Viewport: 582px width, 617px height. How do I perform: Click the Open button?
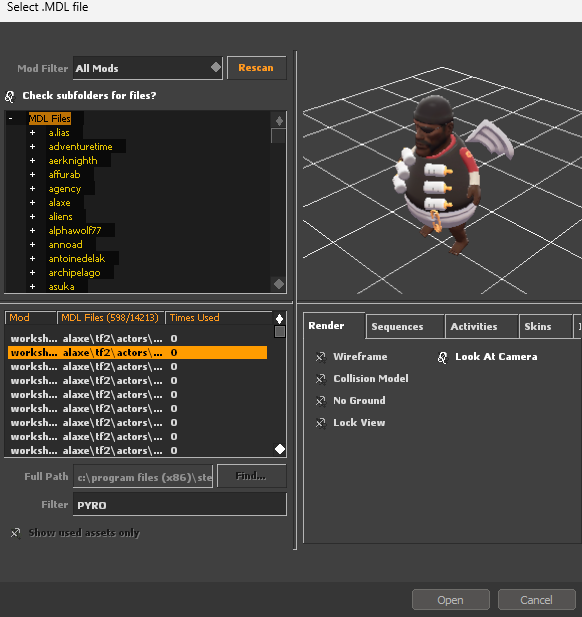tap(451, 600)
